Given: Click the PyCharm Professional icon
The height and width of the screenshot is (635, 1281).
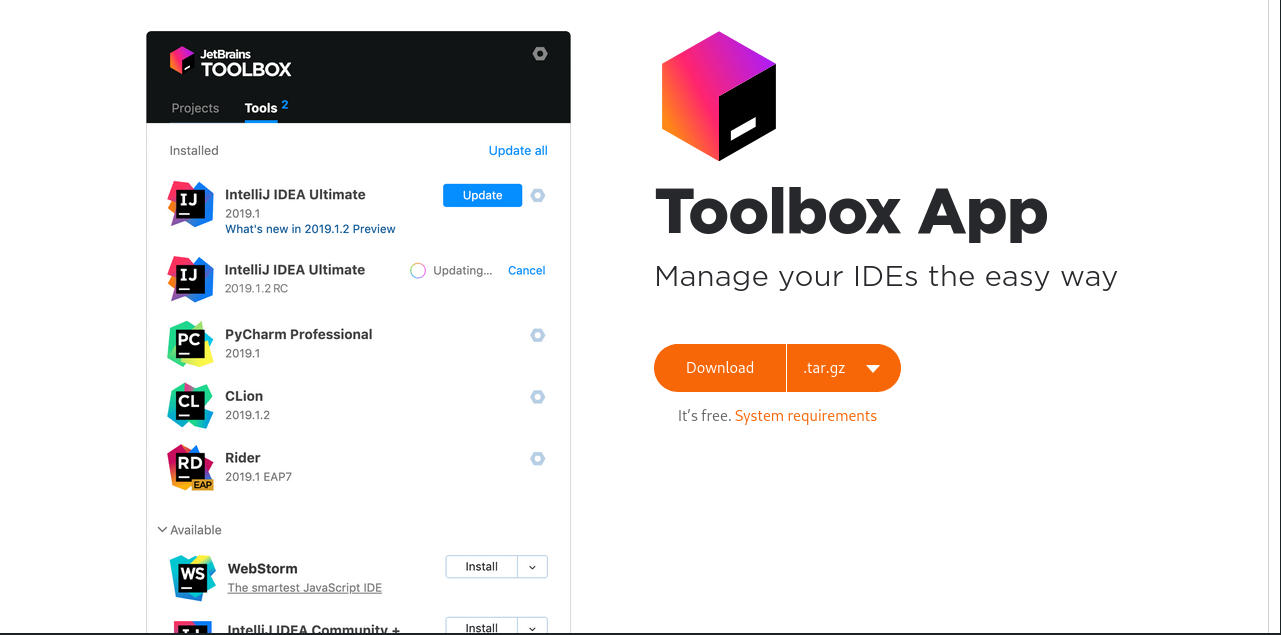Looking at the screenshot, I should (190, 344).
